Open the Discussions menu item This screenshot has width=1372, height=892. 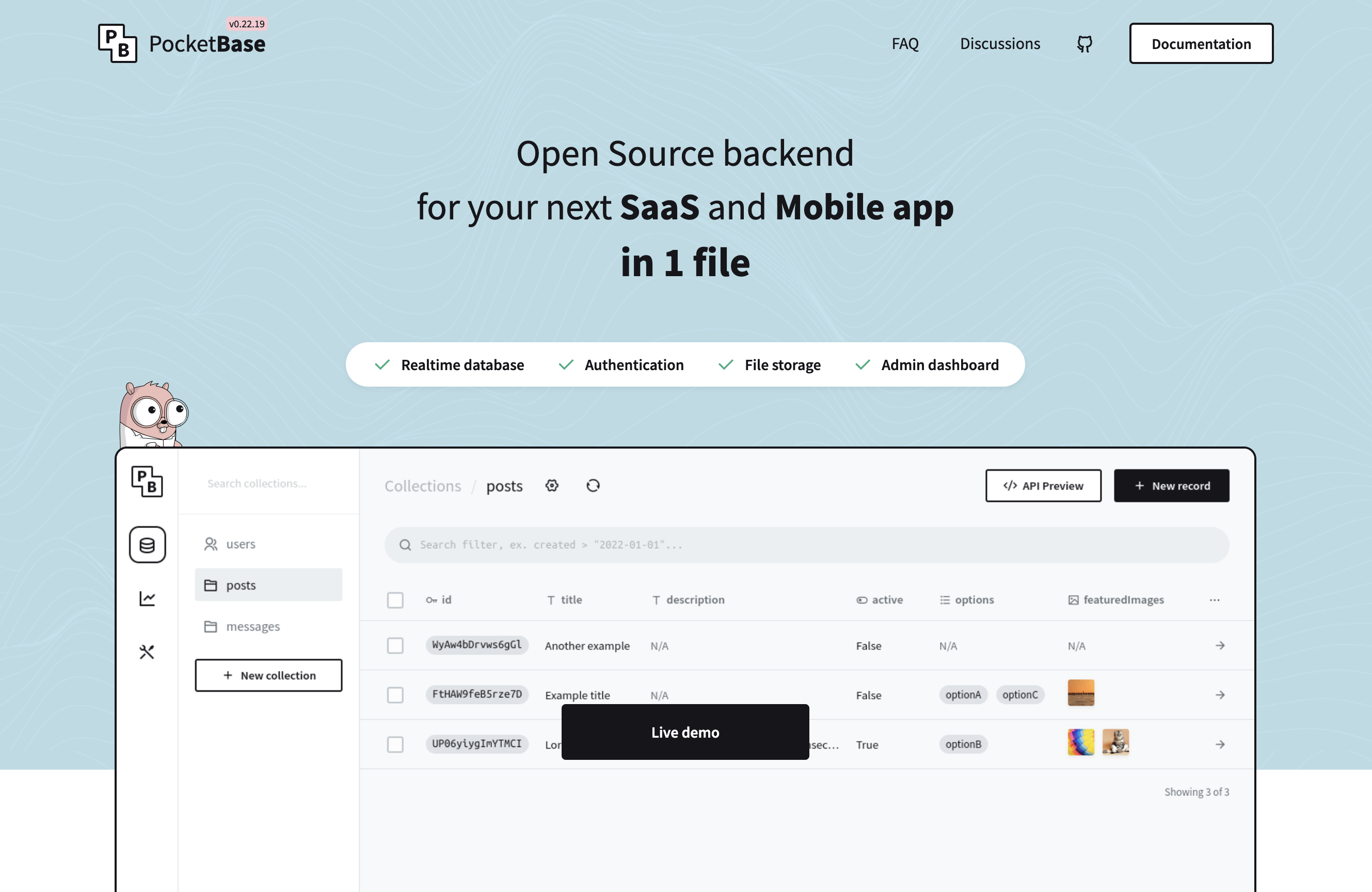click(x=1000, y=43)
